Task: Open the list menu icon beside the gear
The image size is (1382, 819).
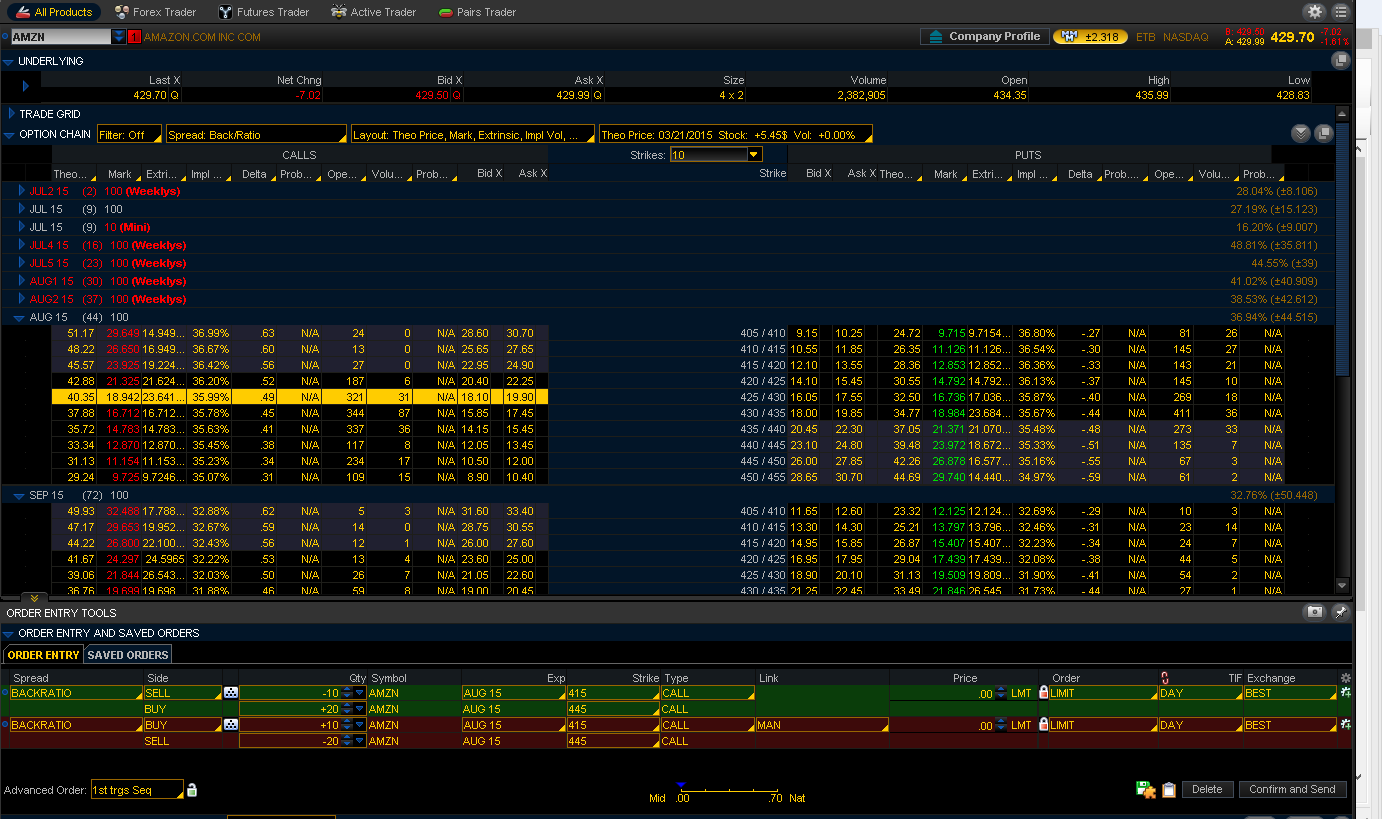Action: (x=1340, y=12)
